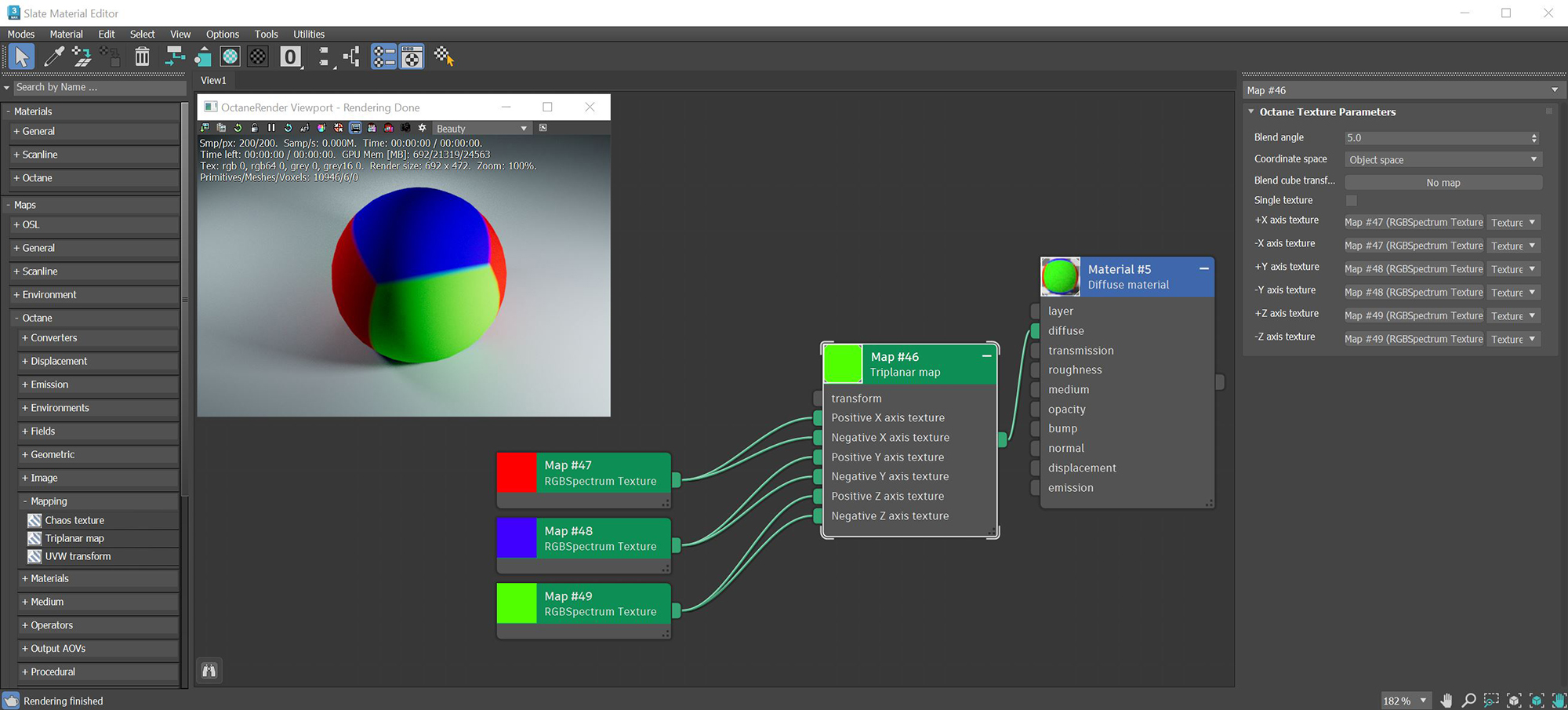Open the Tools menu

[266, 35]
